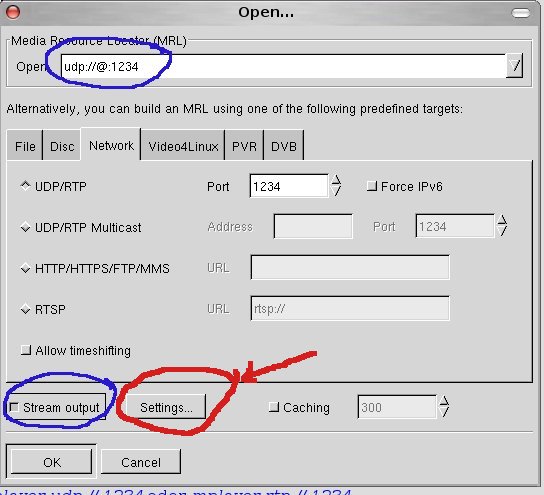Click the Settings... button

point(166,407)
